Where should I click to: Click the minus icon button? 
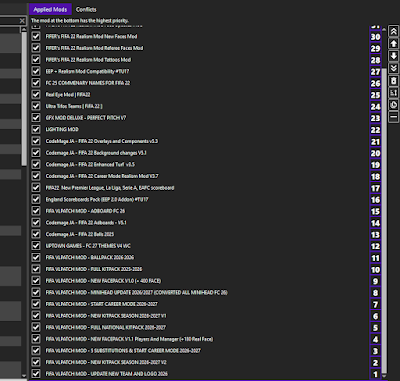coord(394,117)
